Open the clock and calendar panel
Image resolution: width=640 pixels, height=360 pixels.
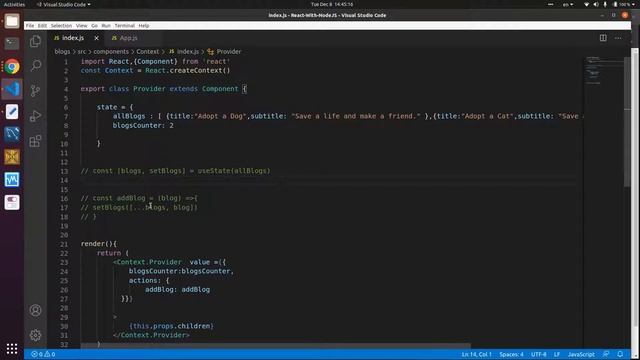[332, 4]
